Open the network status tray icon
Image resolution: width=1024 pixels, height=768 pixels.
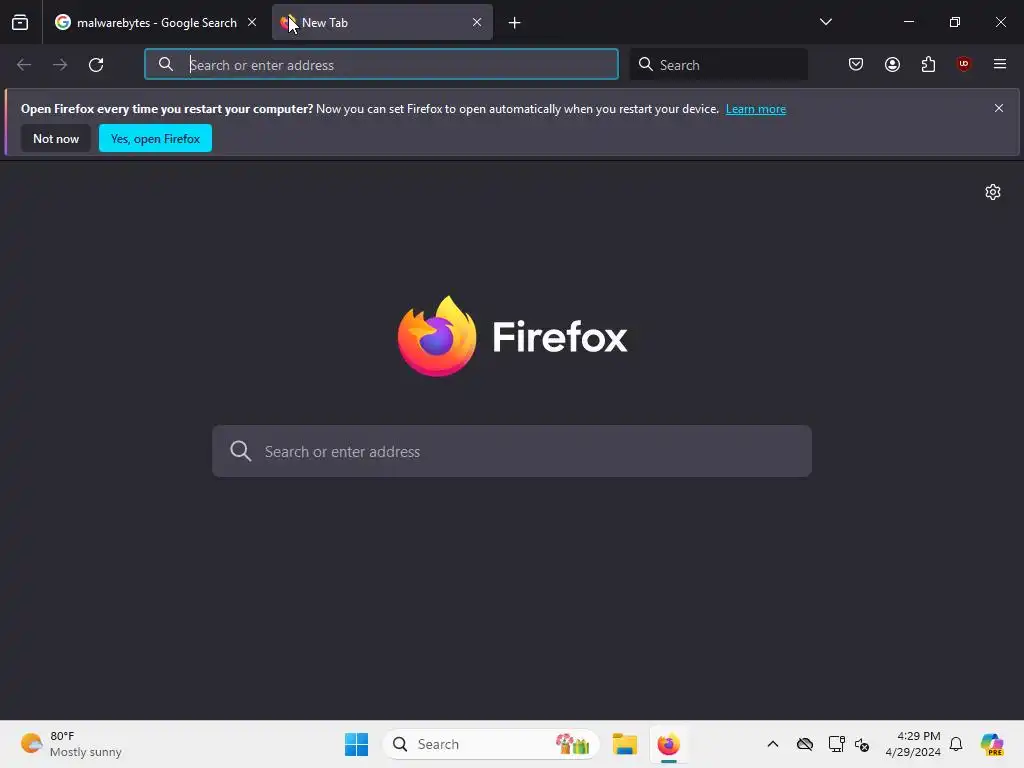pyautogui.click(x=836, y=744)
